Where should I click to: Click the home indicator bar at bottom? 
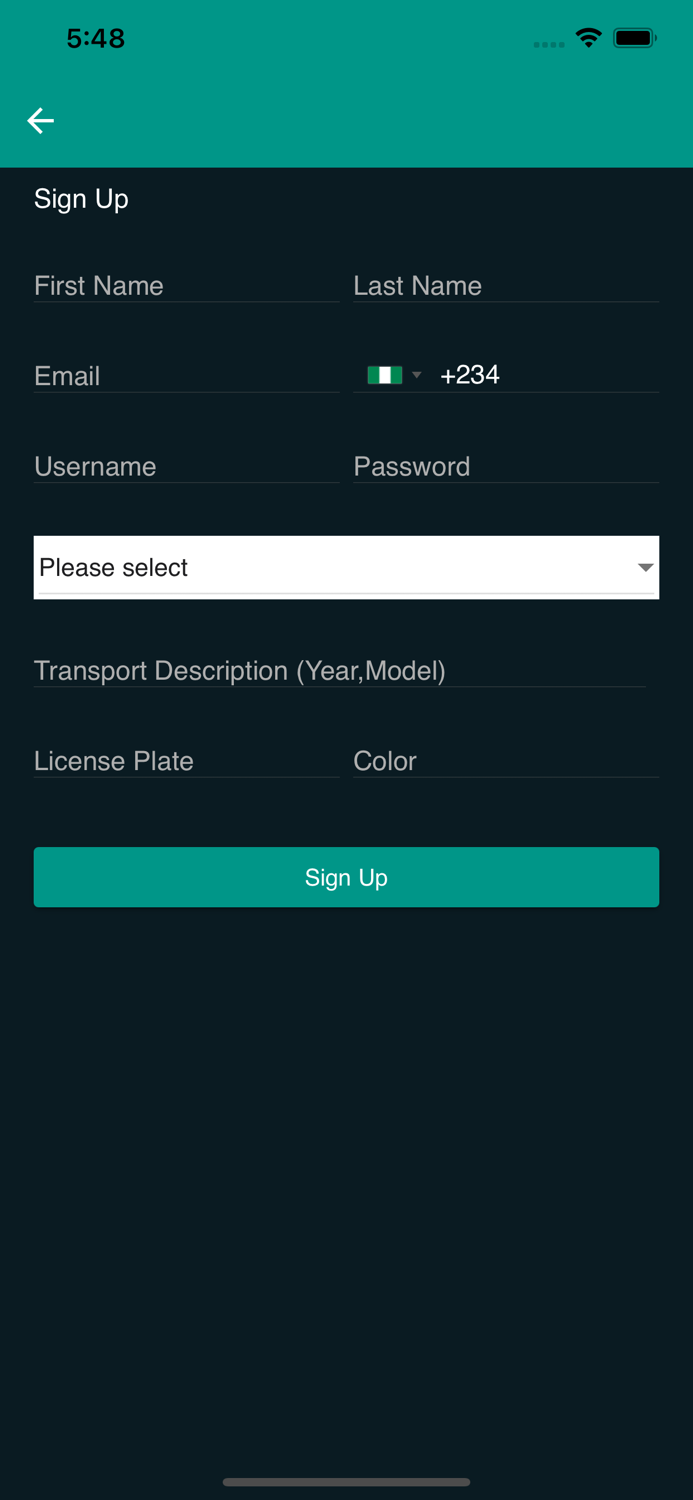(x=346, y=1483)
